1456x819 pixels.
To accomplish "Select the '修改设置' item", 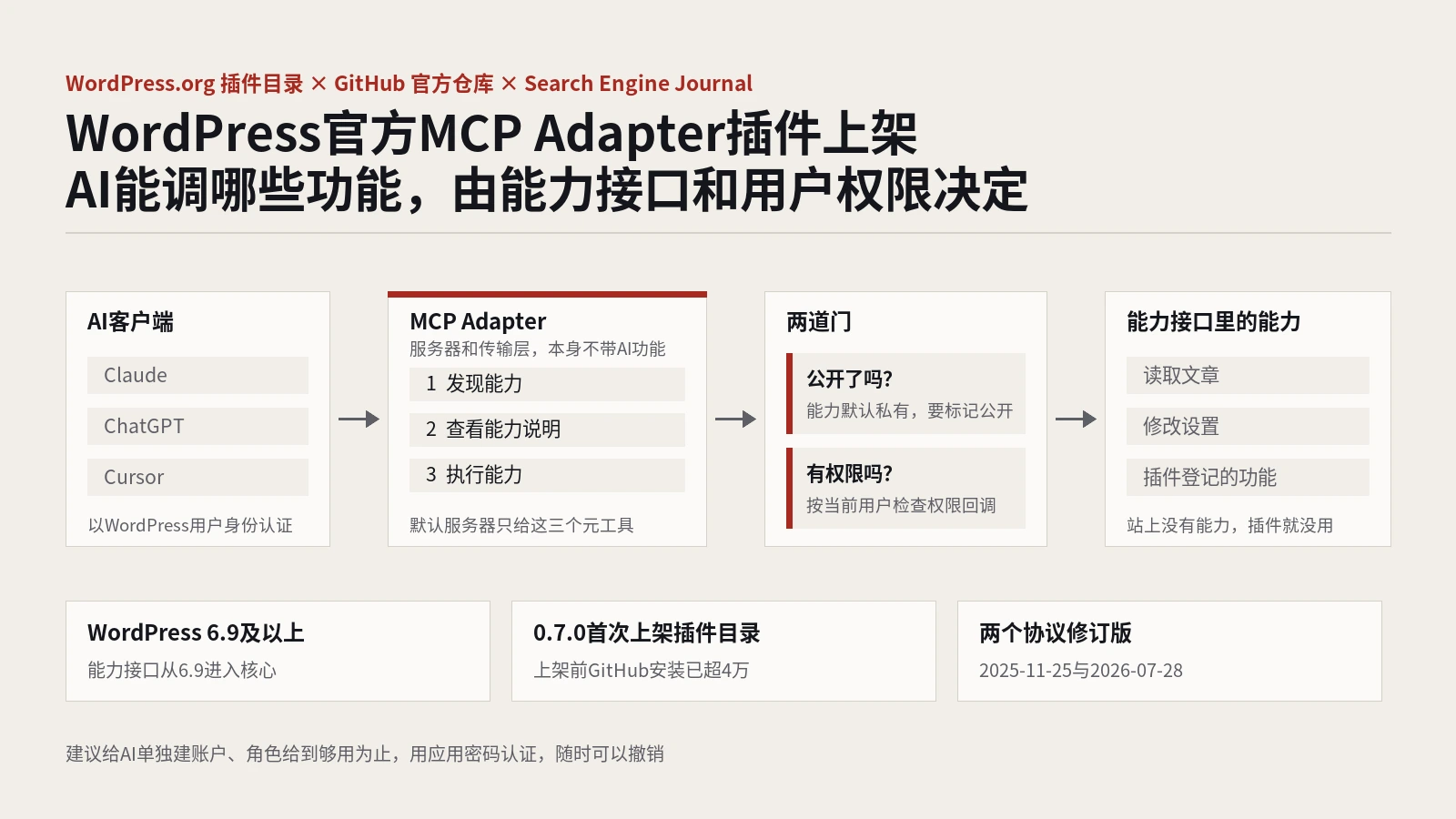I will point(1248,426).
